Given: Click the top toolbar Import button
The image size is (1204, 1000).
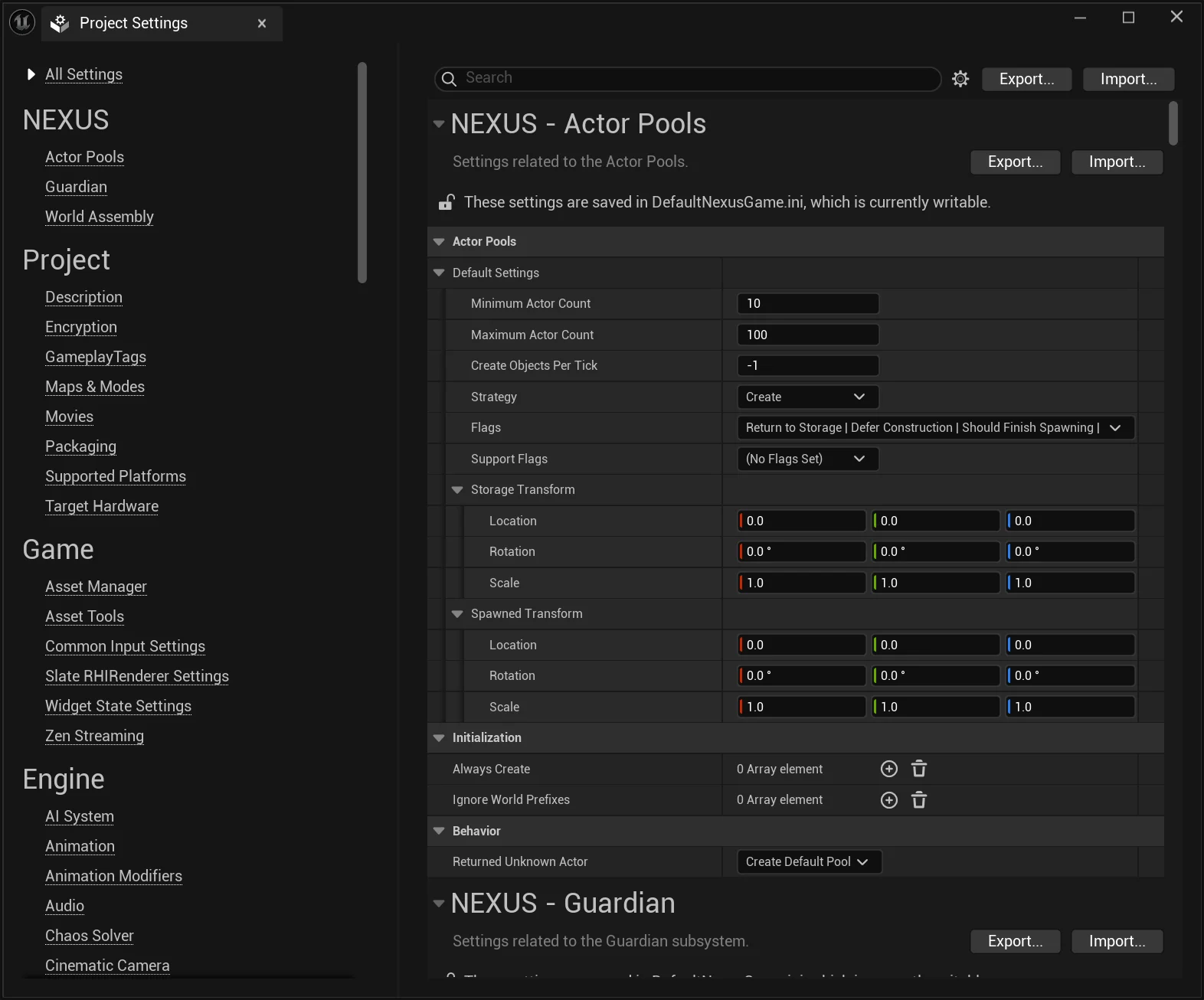Looking at the screenshot, I should pos(1128,79).
